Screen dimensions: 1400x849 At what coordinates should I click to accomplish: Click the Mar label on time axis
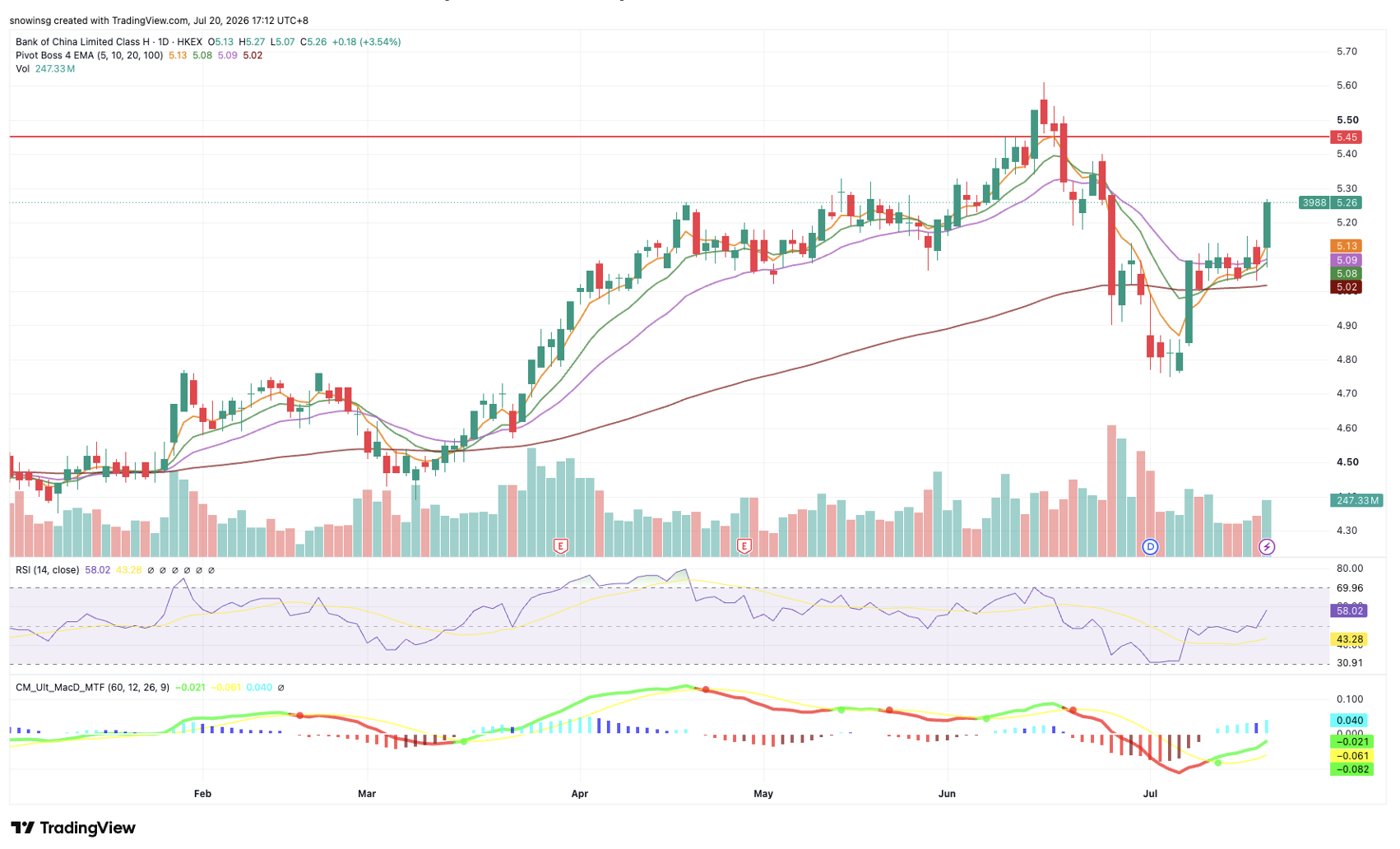point(367,794)
